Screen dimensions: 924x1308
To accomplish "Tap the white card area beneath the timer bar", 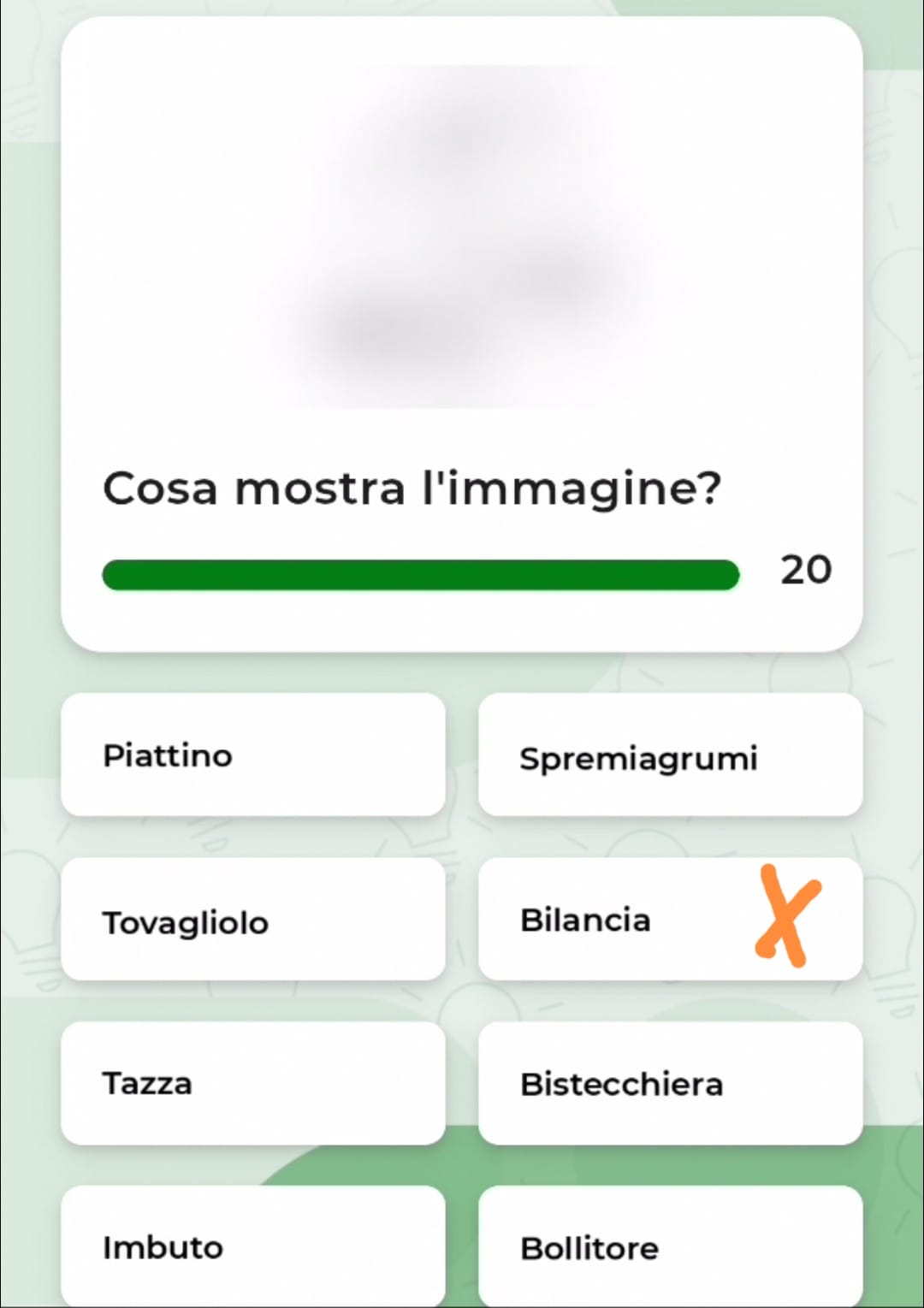I will 462,622.
